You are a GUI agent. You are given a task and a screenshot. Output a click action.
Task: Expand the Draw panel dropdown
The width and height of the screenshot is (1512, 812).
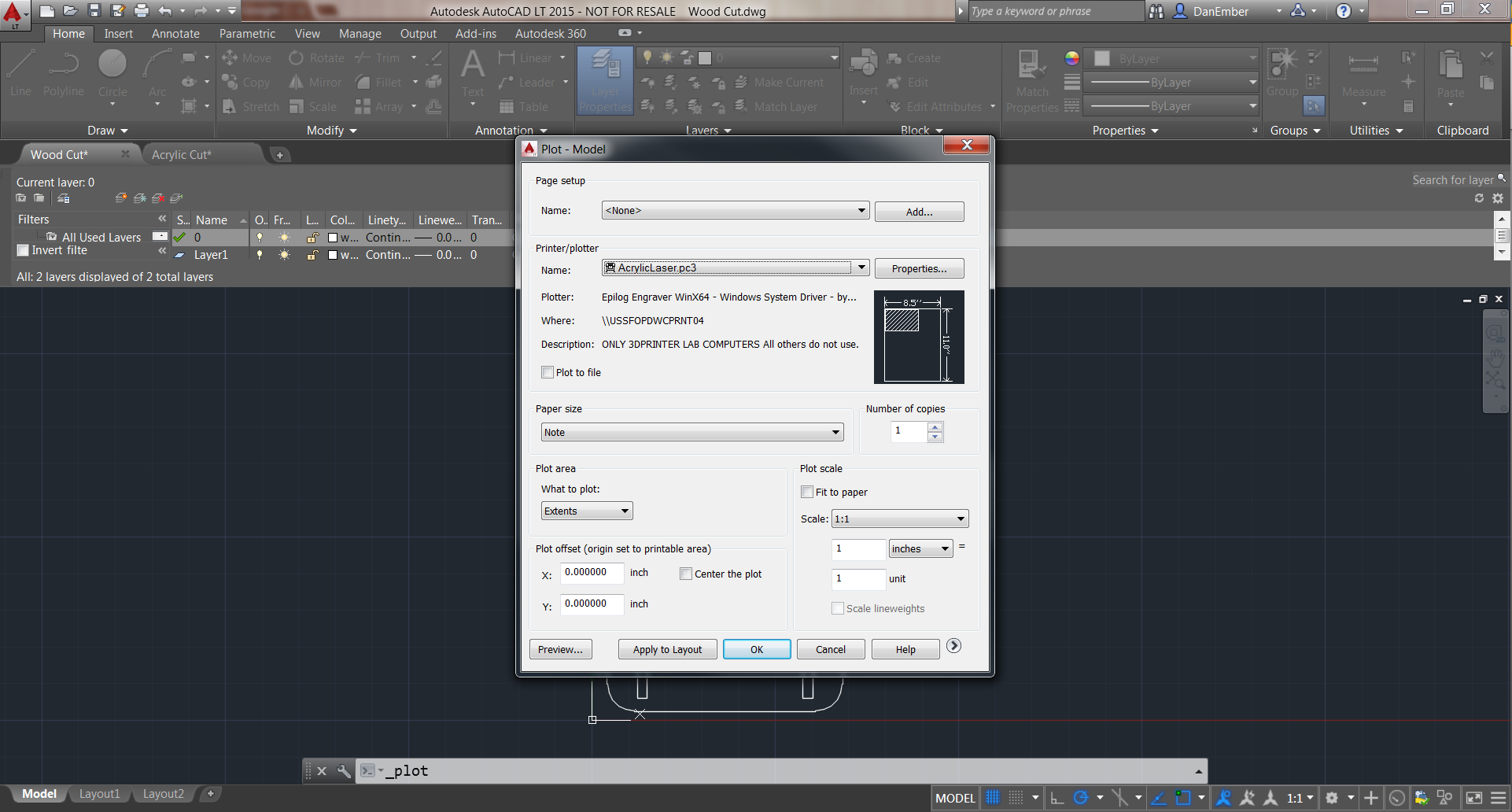click(x=108, y=131)
